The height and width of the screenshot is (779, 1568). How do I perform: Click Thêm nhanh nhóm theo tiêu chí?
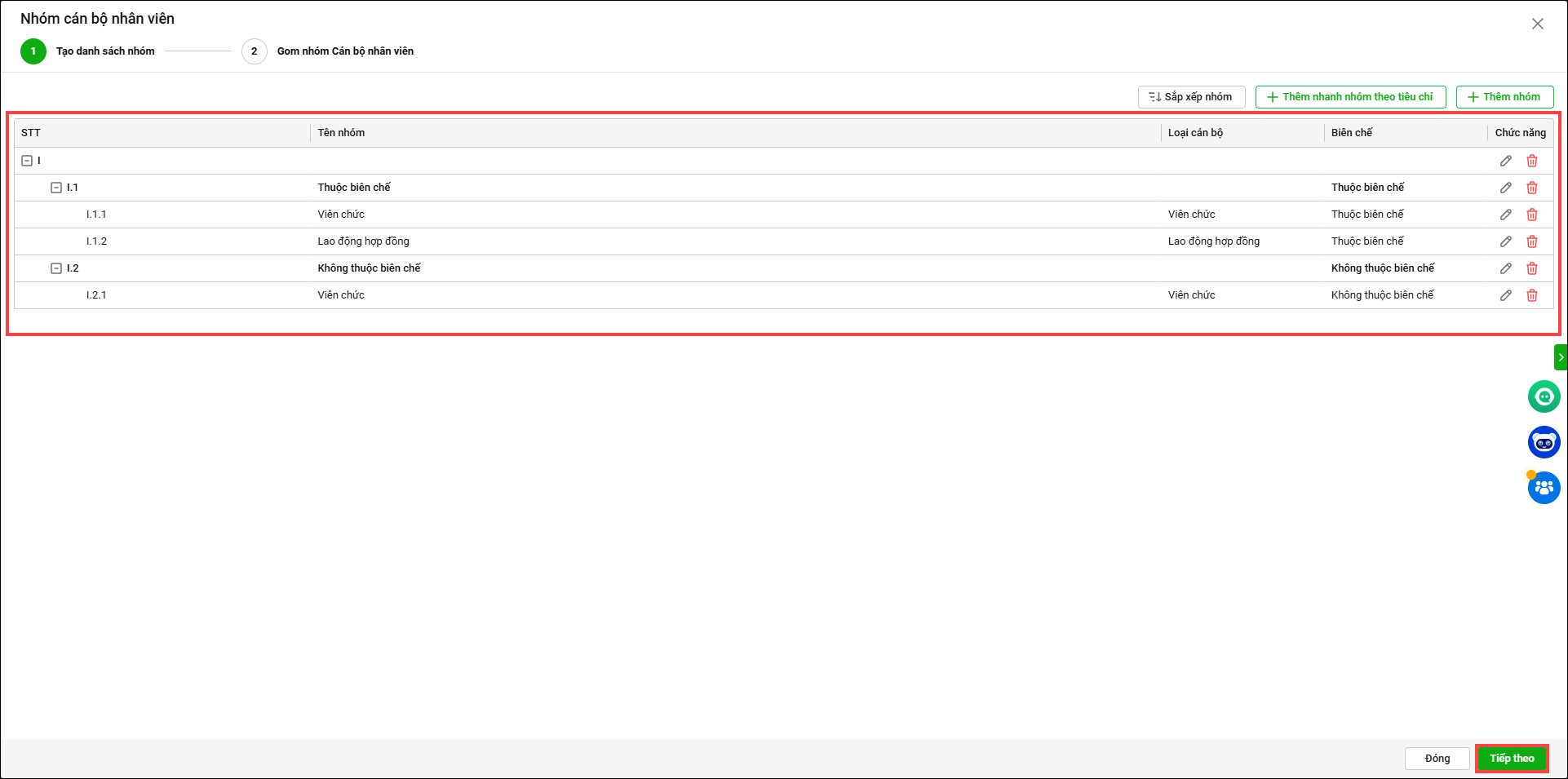[1350, 97]
